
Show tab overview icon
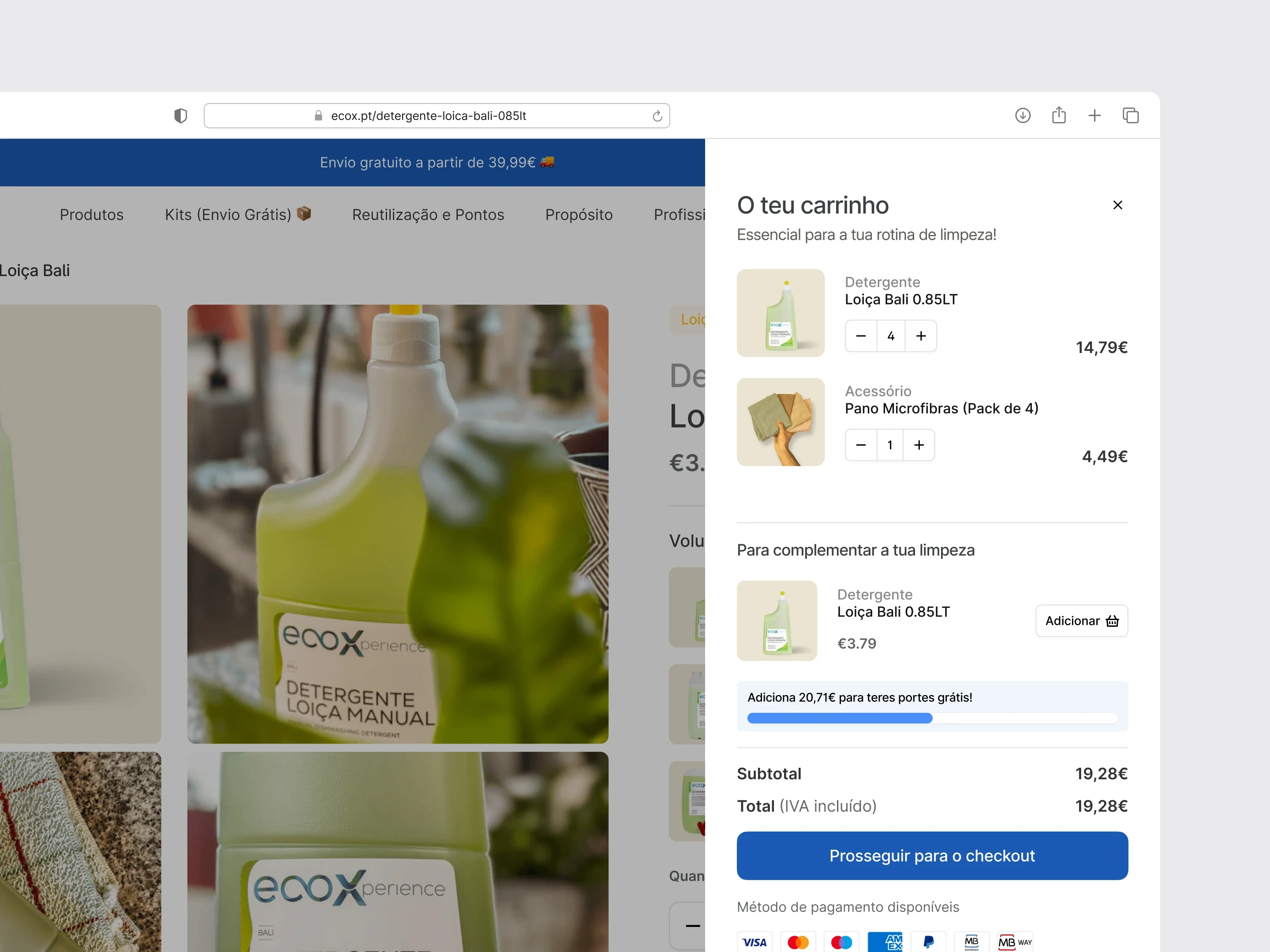pyautogui.click(x=1131, y=115)
